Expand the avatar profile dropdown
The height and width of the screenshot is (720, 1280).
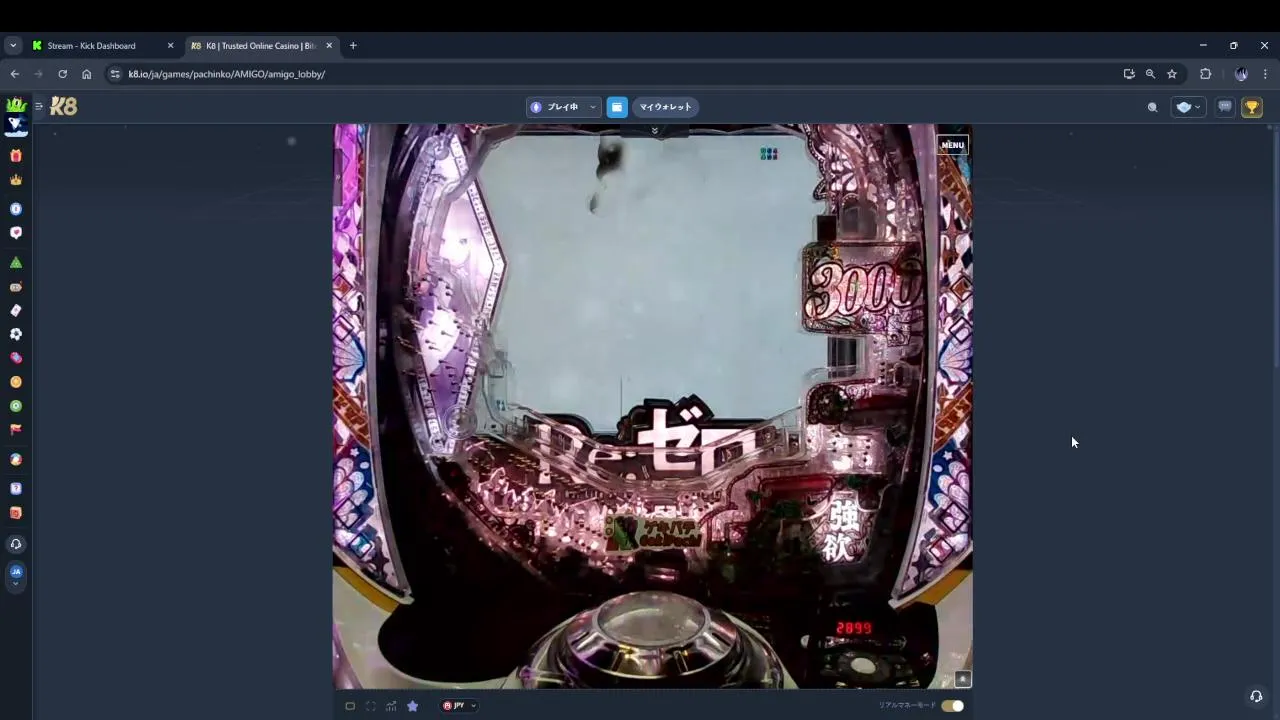click(1188, 107)
